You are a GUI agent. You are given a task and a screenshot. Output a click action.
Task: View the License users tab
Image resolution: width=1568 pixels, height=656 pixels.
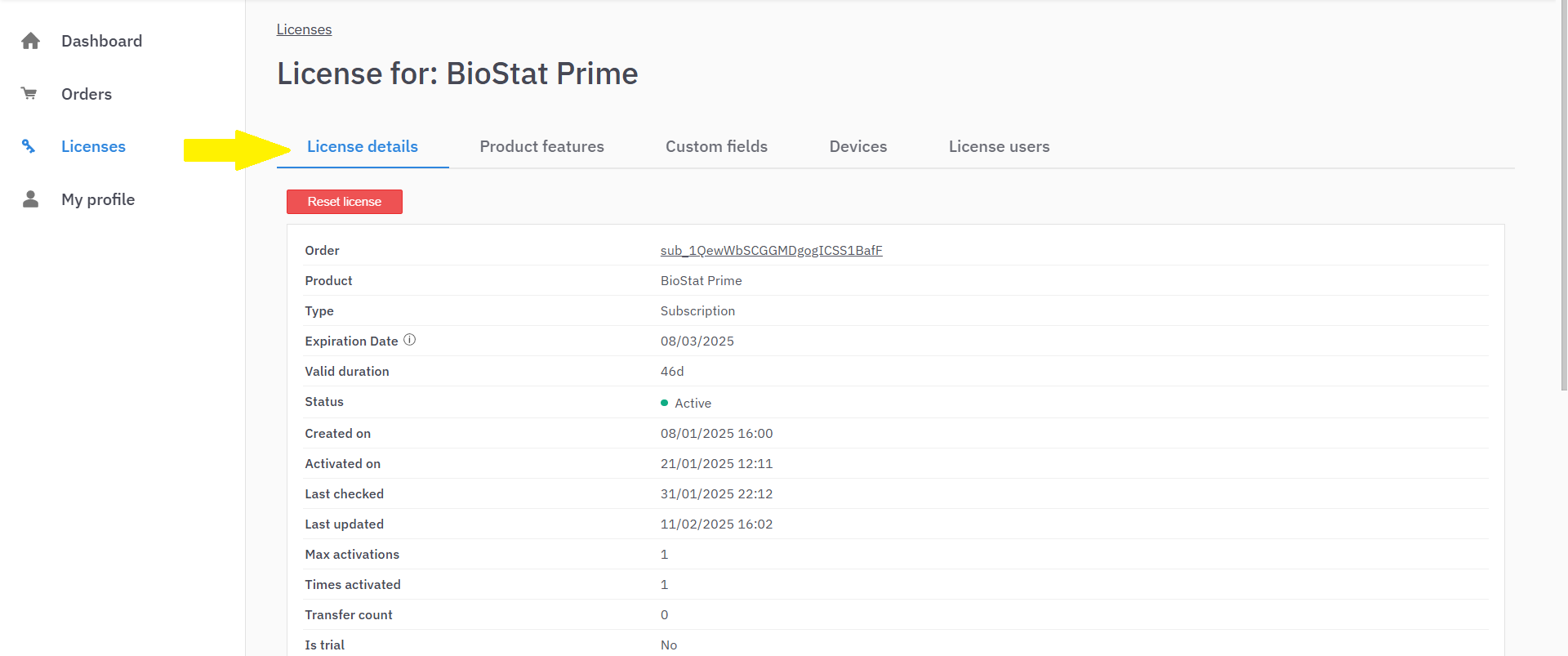(x=999, y=146)
